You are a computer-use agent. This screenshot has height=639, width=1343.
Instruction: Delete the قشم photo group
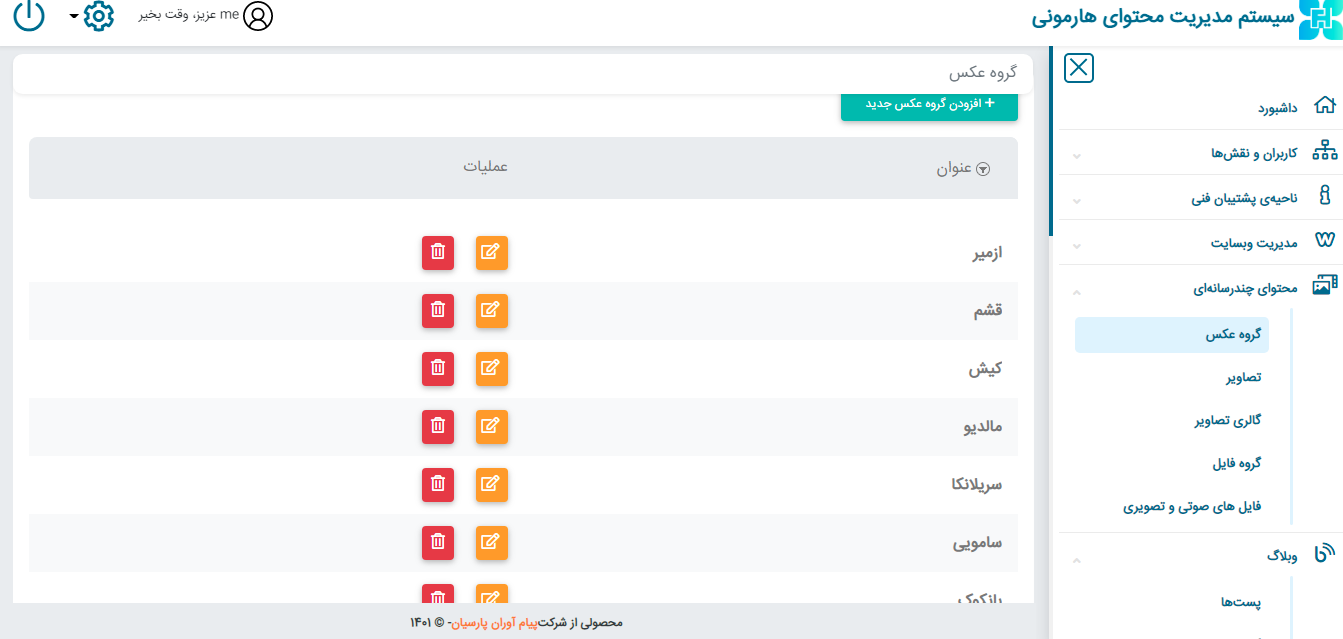point(438,311)
